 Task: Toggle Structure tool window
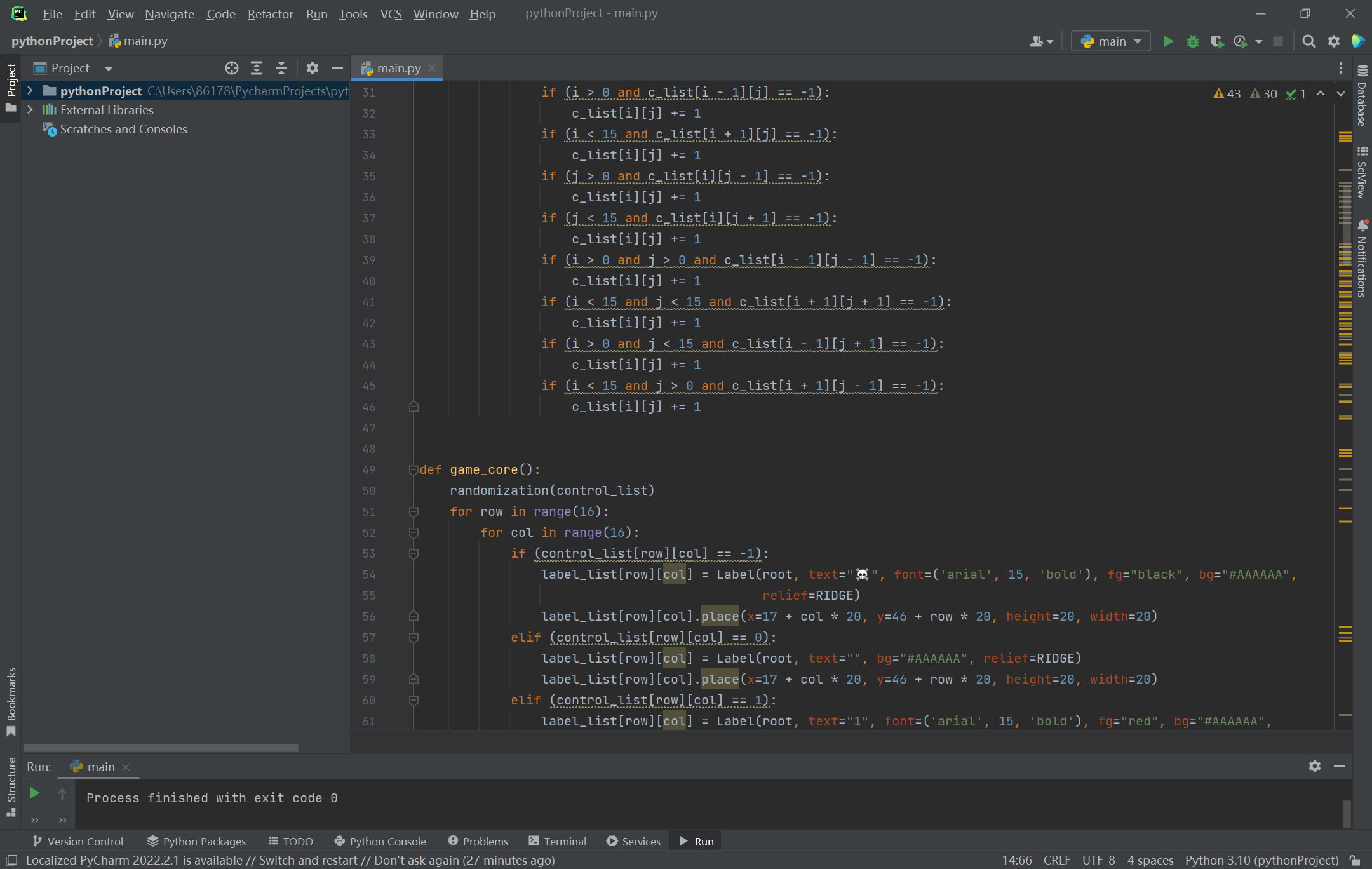pyautogui.click(x=11, y=786)
